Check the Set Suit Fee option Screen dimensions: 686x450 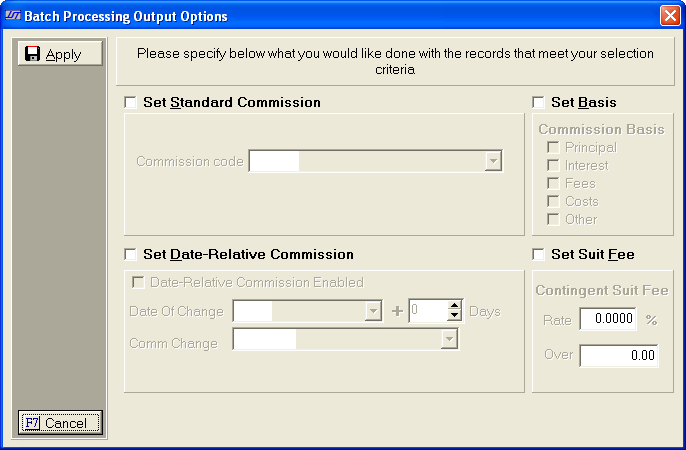click(x=538, y=254)
